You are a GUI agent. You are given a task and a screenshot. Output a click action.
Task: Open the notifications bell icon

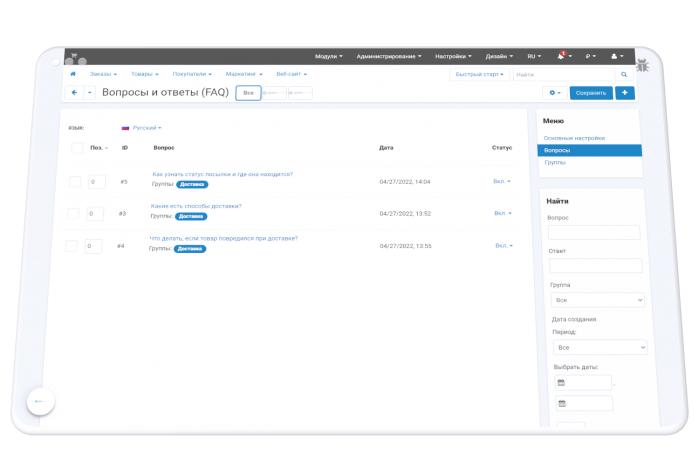(561, 56)
